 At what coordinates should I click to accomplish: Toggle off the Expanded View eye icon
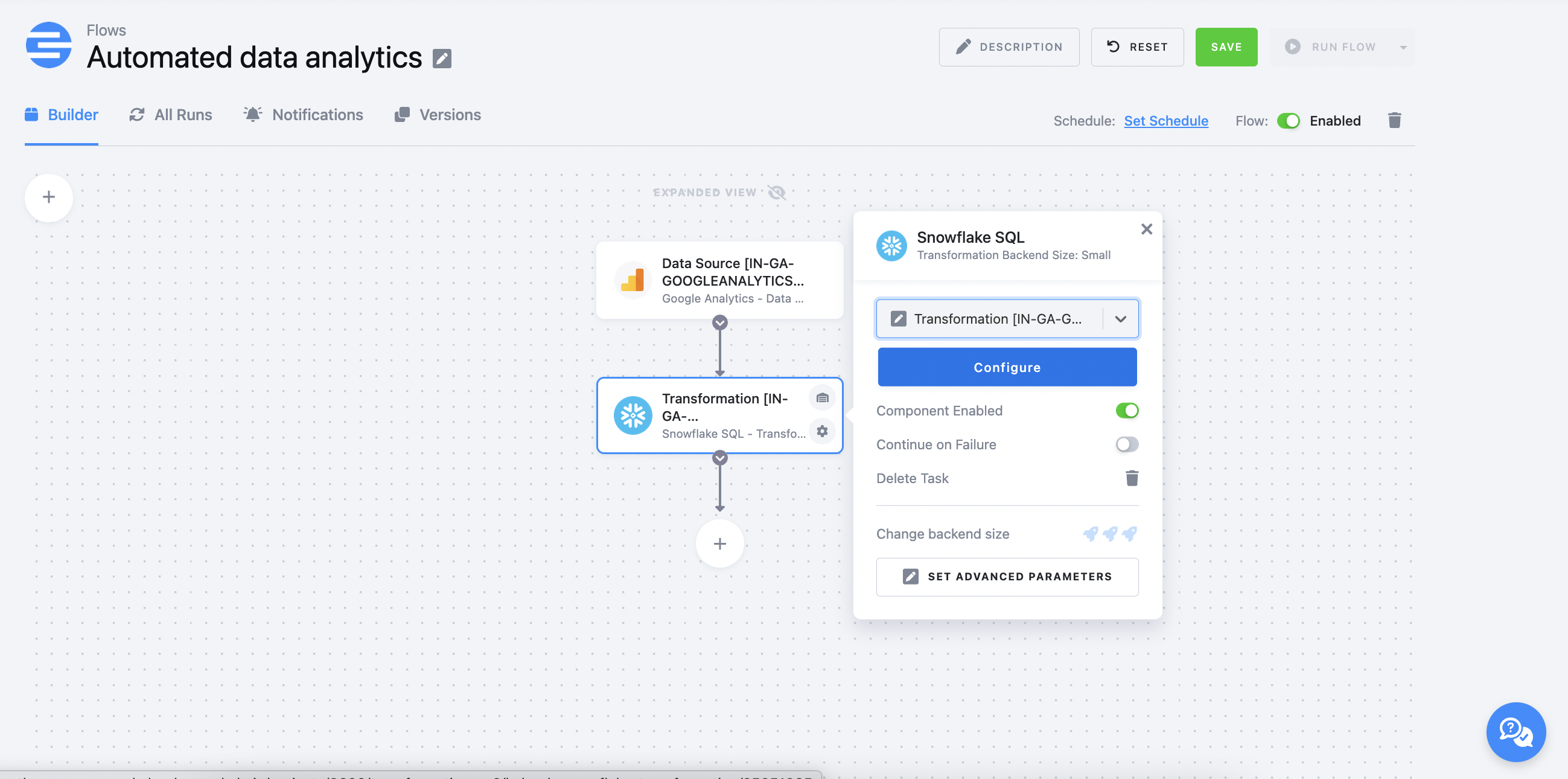(x=776, y=192)
